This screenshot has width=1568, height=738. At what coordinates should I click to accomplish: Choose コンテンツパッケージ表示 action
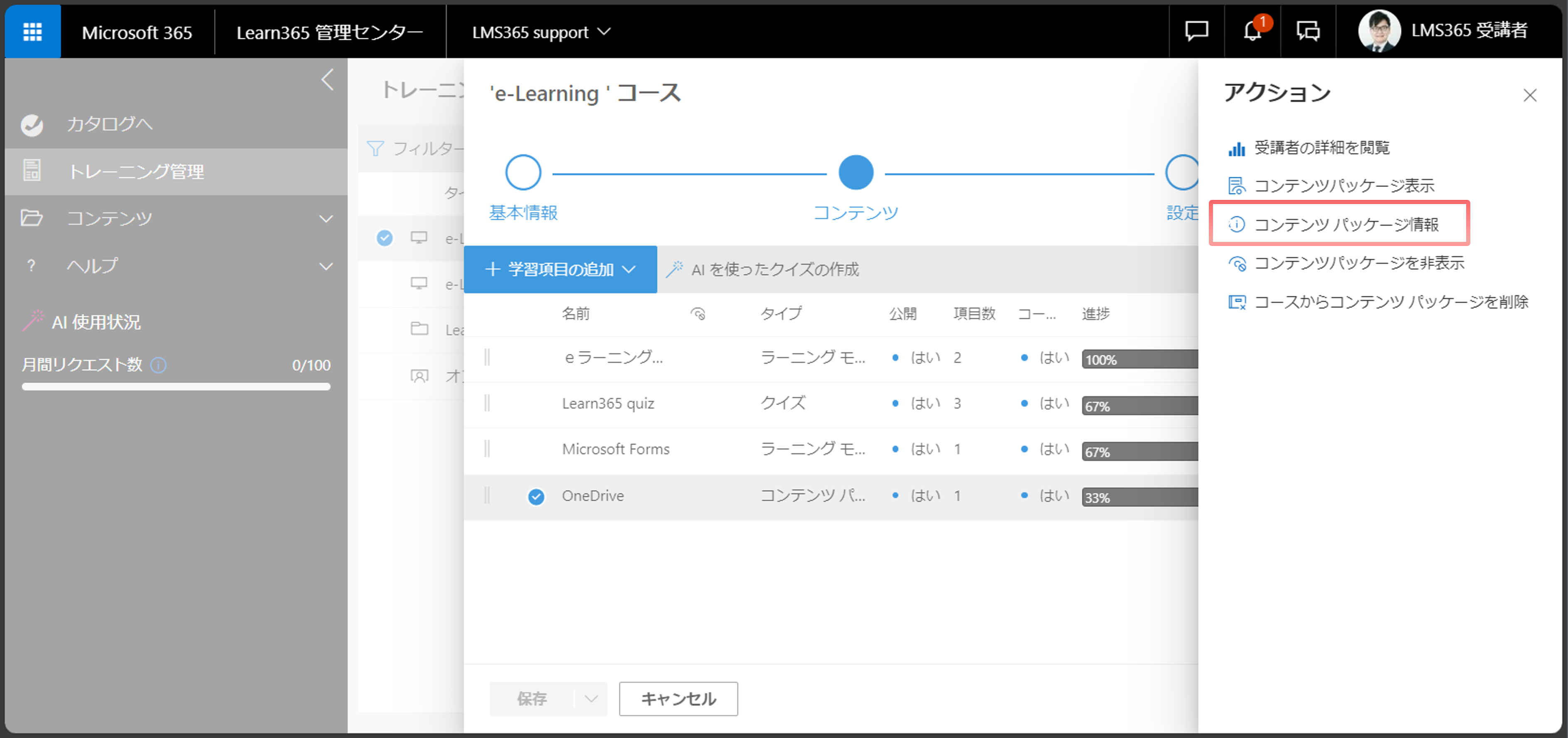pos(1344,186)
